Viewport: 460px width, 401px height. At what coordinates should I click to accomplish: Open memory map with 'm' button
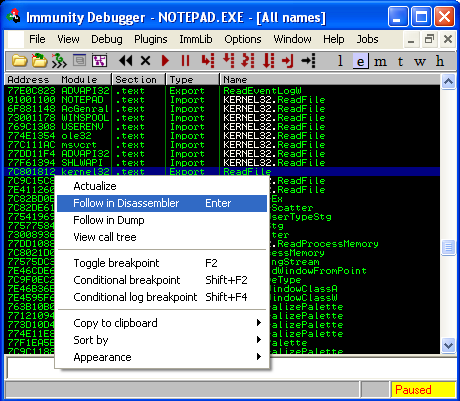tap(380, 61)
